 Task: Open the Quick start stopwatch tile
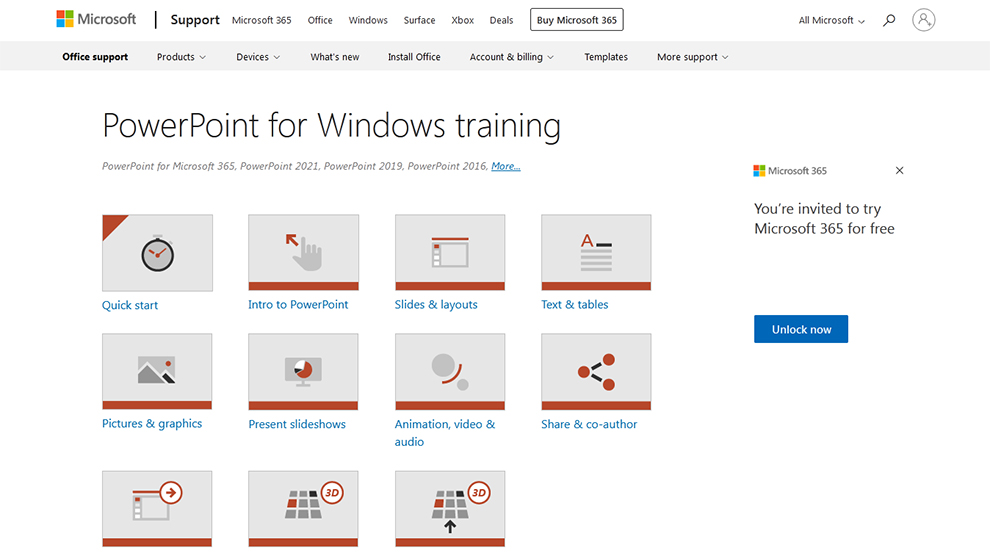pos(157,253)
